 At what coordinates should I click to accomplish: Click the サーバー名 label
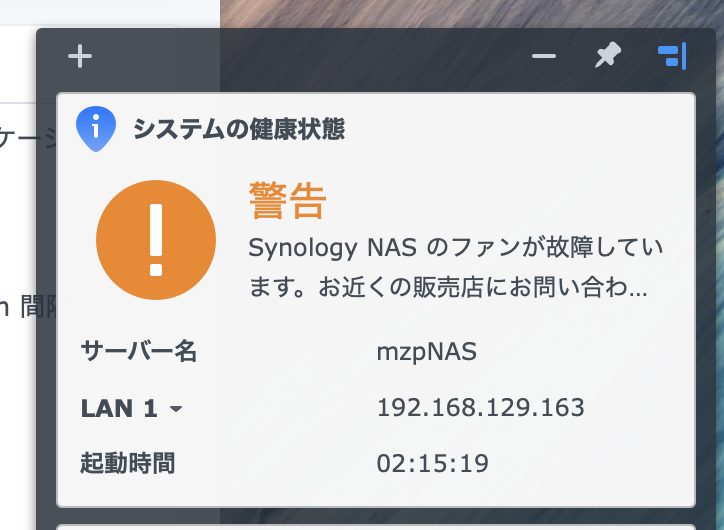pos(139,351)
